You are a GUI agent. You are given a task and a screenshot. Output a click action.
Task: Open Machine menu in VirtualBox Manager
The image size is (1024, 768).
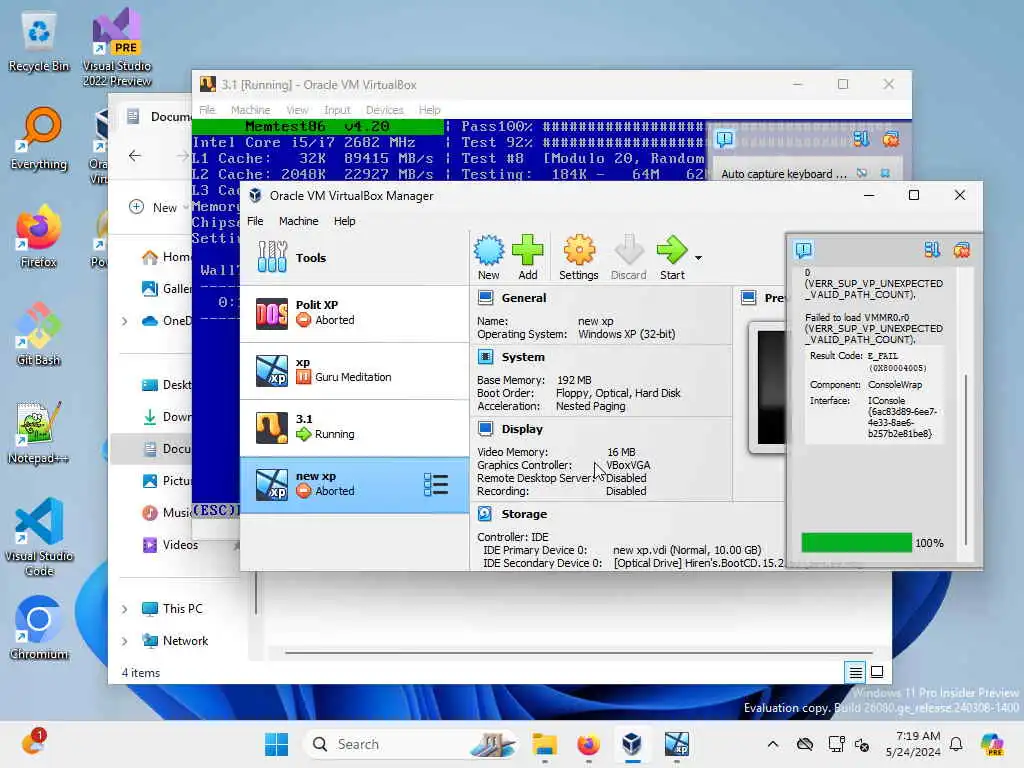pos(298,221)
